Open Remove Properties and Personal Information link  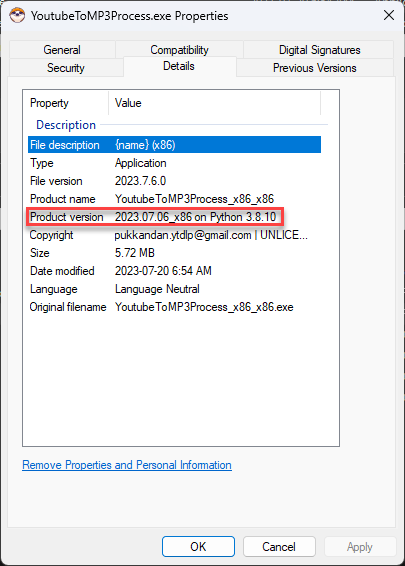(127, 465)
